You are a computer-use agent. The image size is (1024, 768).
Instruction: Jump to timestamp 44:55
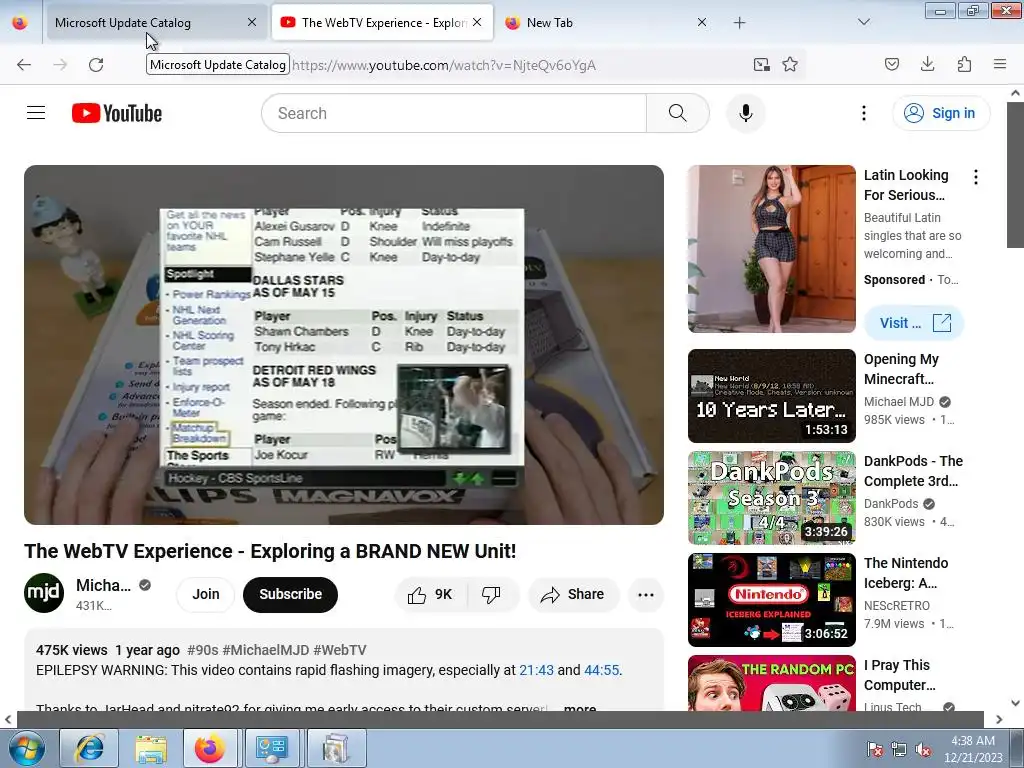601,670
